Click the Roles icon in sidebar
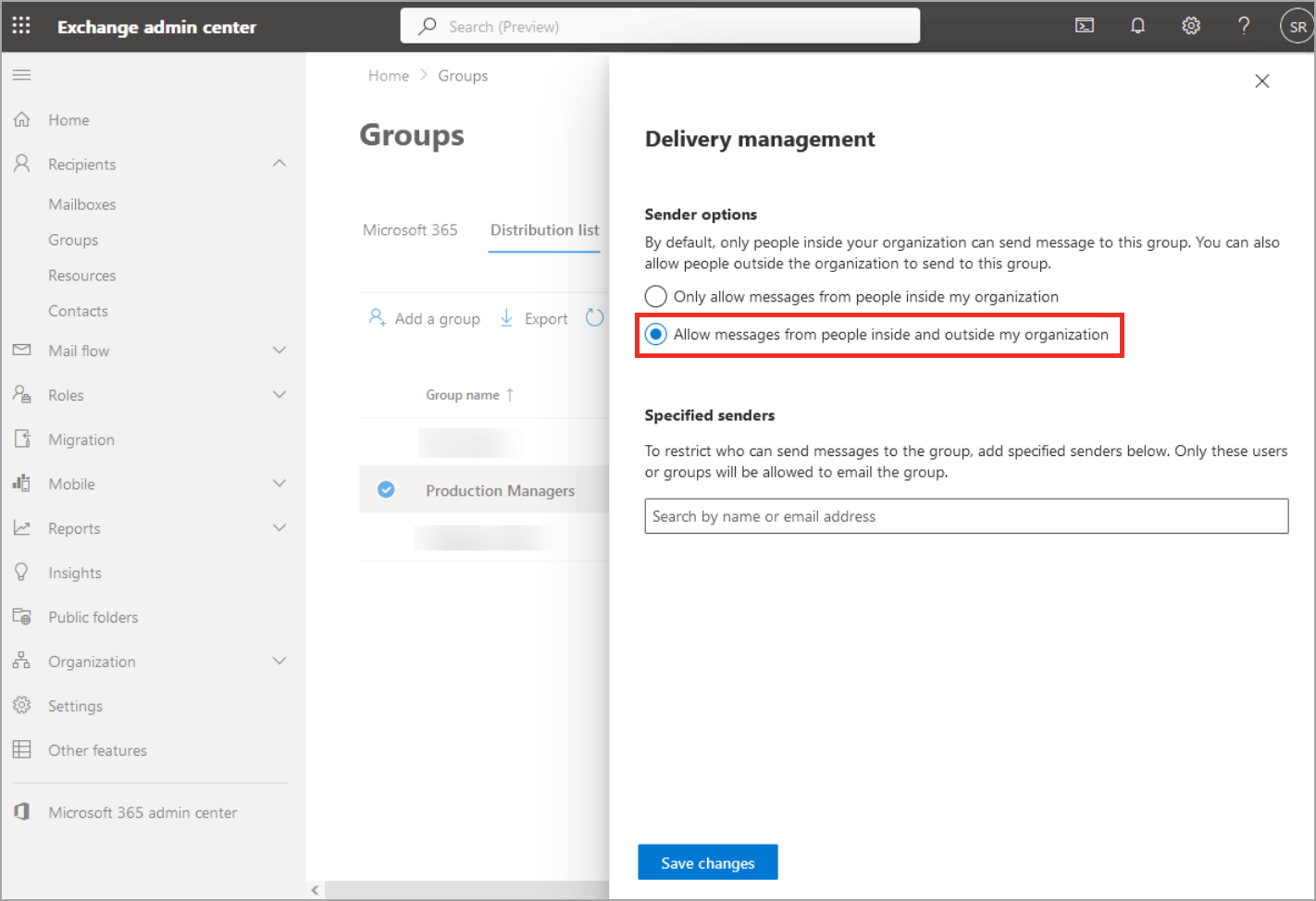The width and height of the screenshot is (1316, 901). point(22,395)
